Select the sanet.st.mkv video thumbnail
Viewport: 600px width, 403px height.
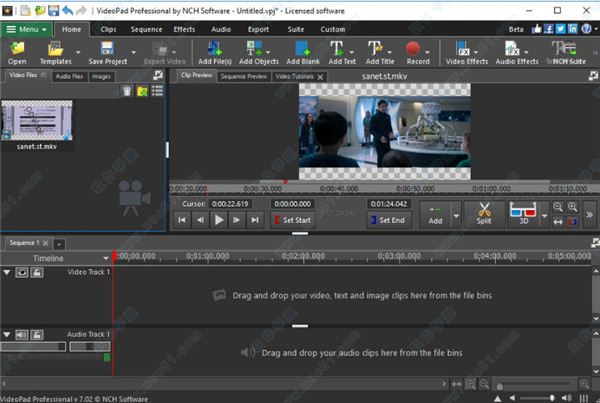click(37, 121)
